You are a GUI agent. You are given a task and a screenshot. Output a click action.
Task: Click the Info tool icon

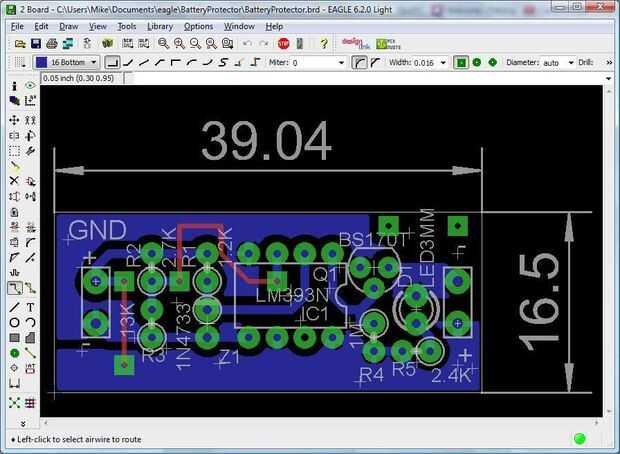[x=14, y=86]
